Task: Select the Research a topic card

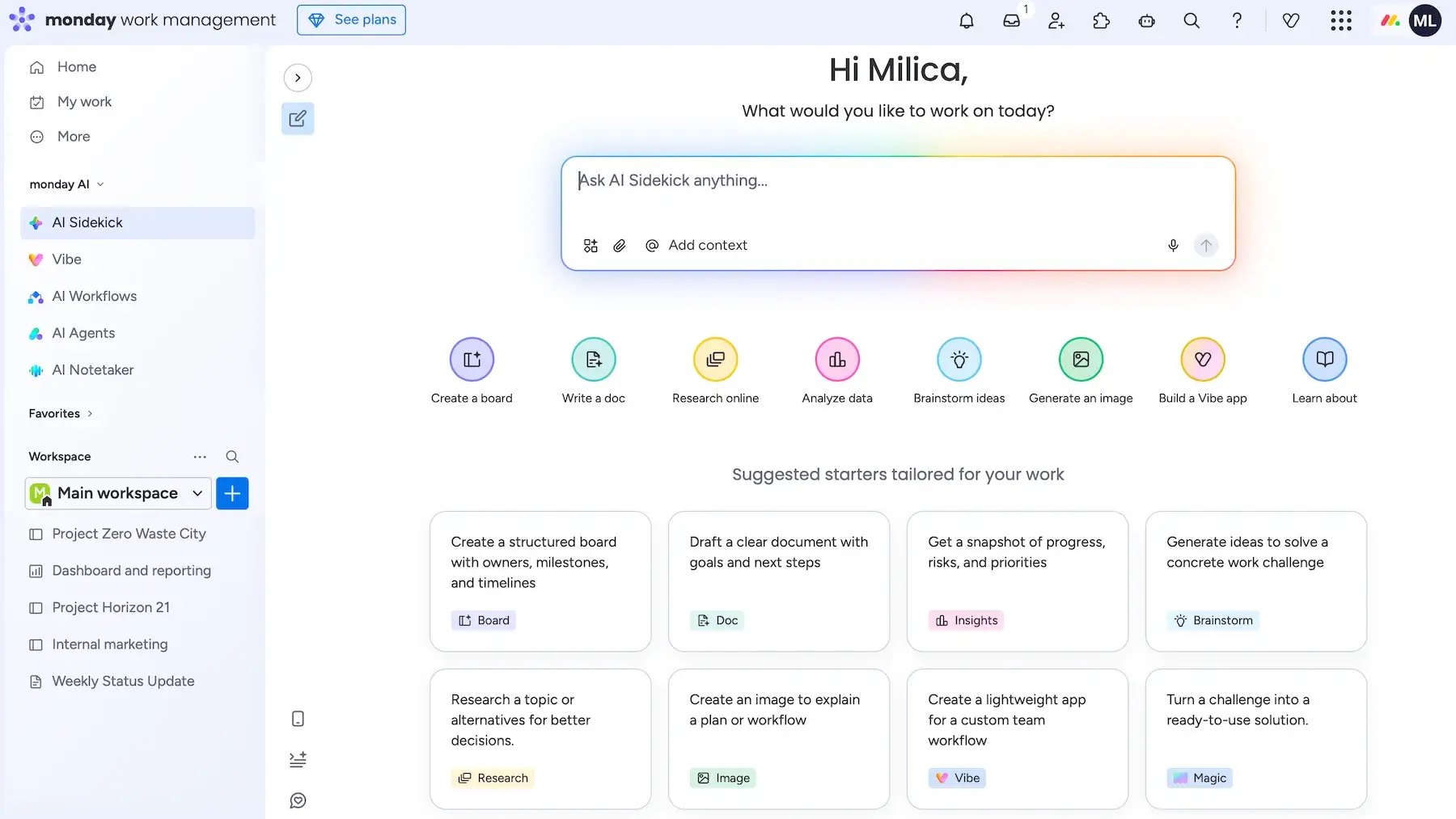Action: [x=540, y=739]
